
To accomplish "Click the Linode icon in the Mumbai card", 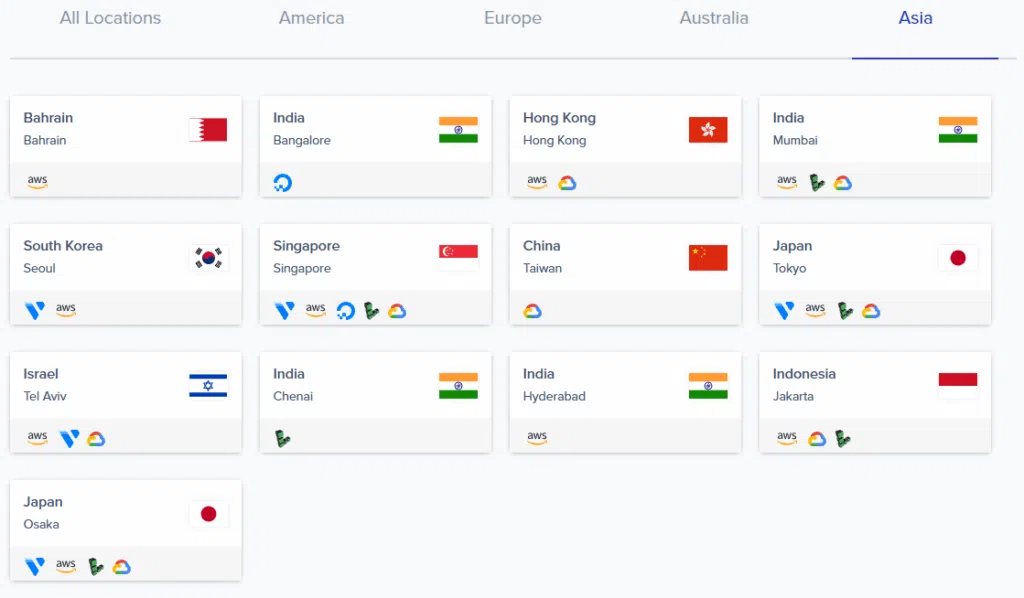I will pos(816,183).
